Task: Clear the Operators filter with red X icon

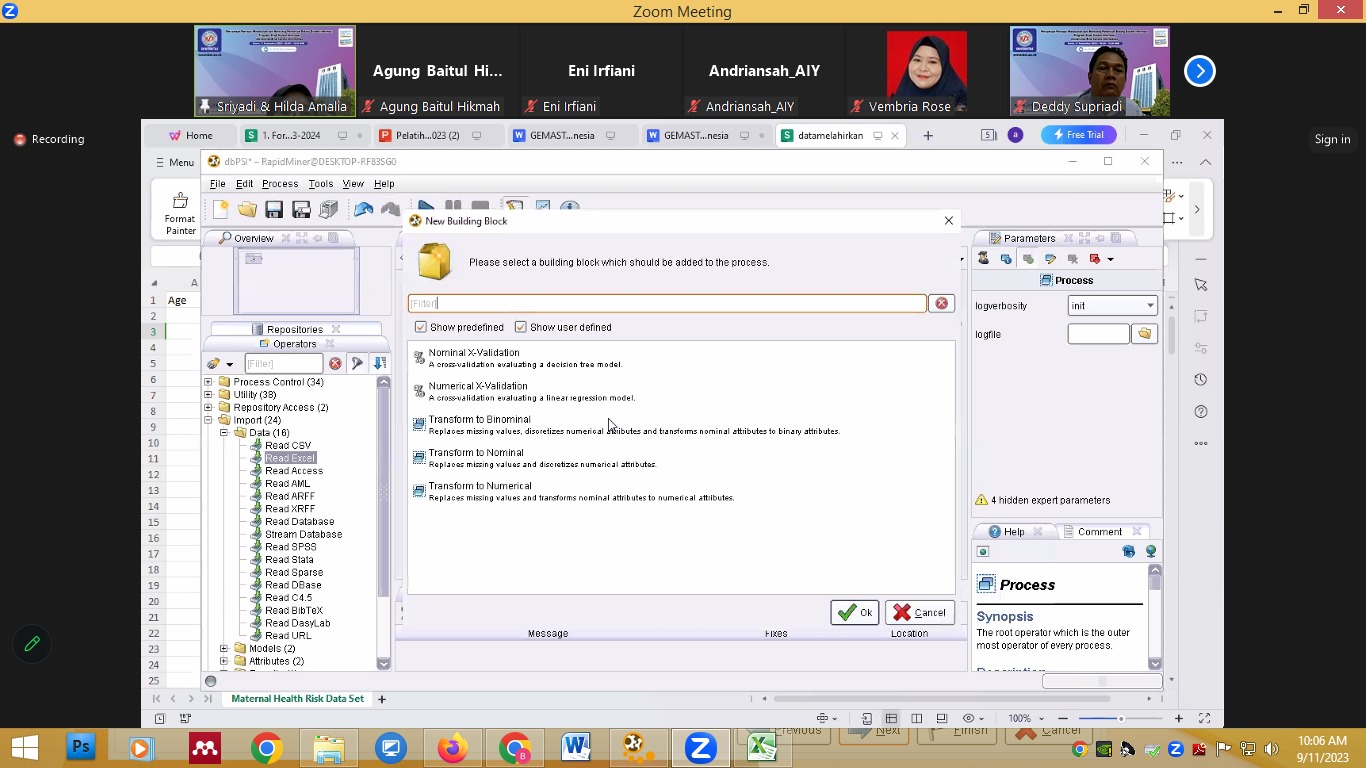Action: click(x=335, y=364)
